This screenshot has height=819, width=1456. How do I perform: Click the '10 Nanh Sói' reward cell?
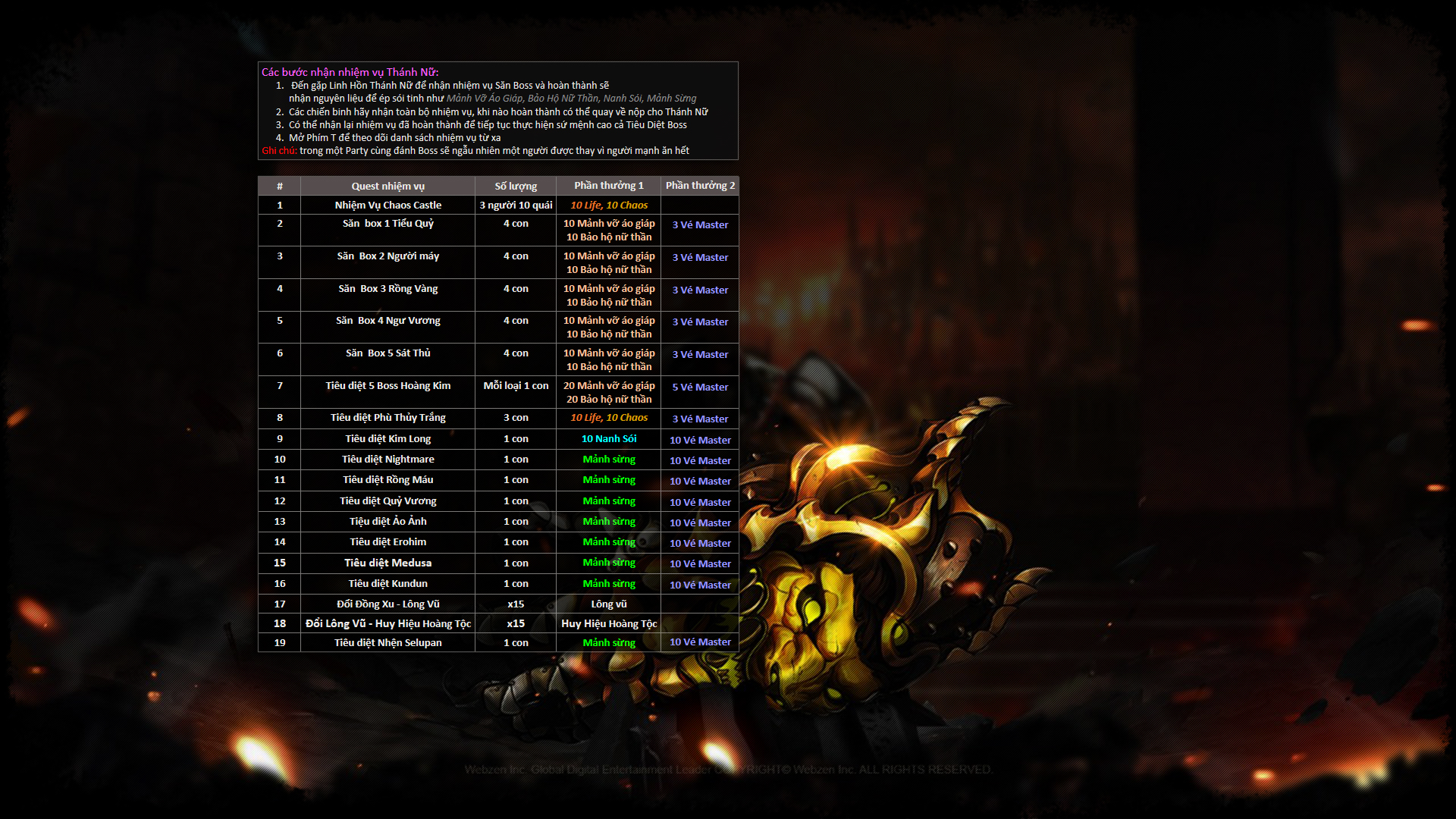608,439
